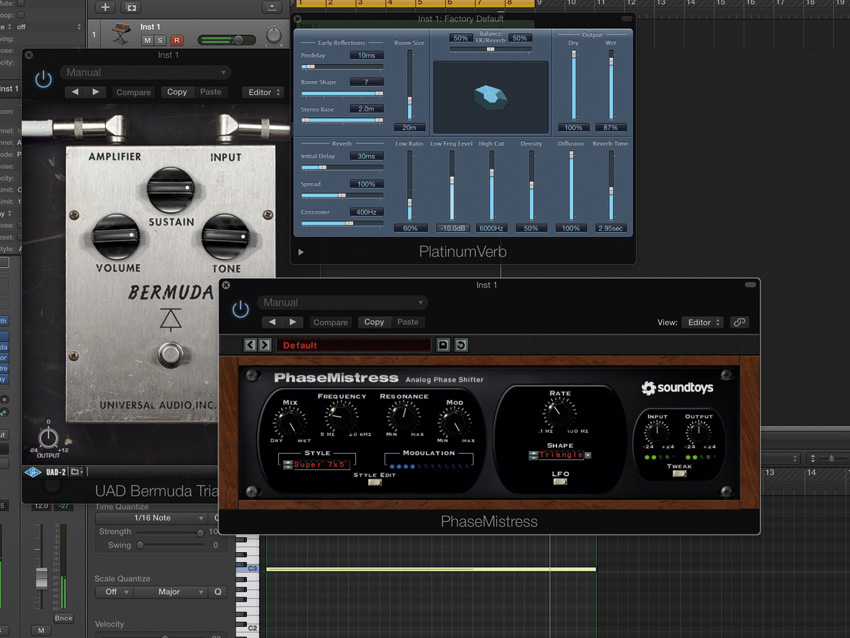This screenshot has width=850, height=638.
Task: Click previous preset arrow in PhaseMistress header
Action: (272, 322)
